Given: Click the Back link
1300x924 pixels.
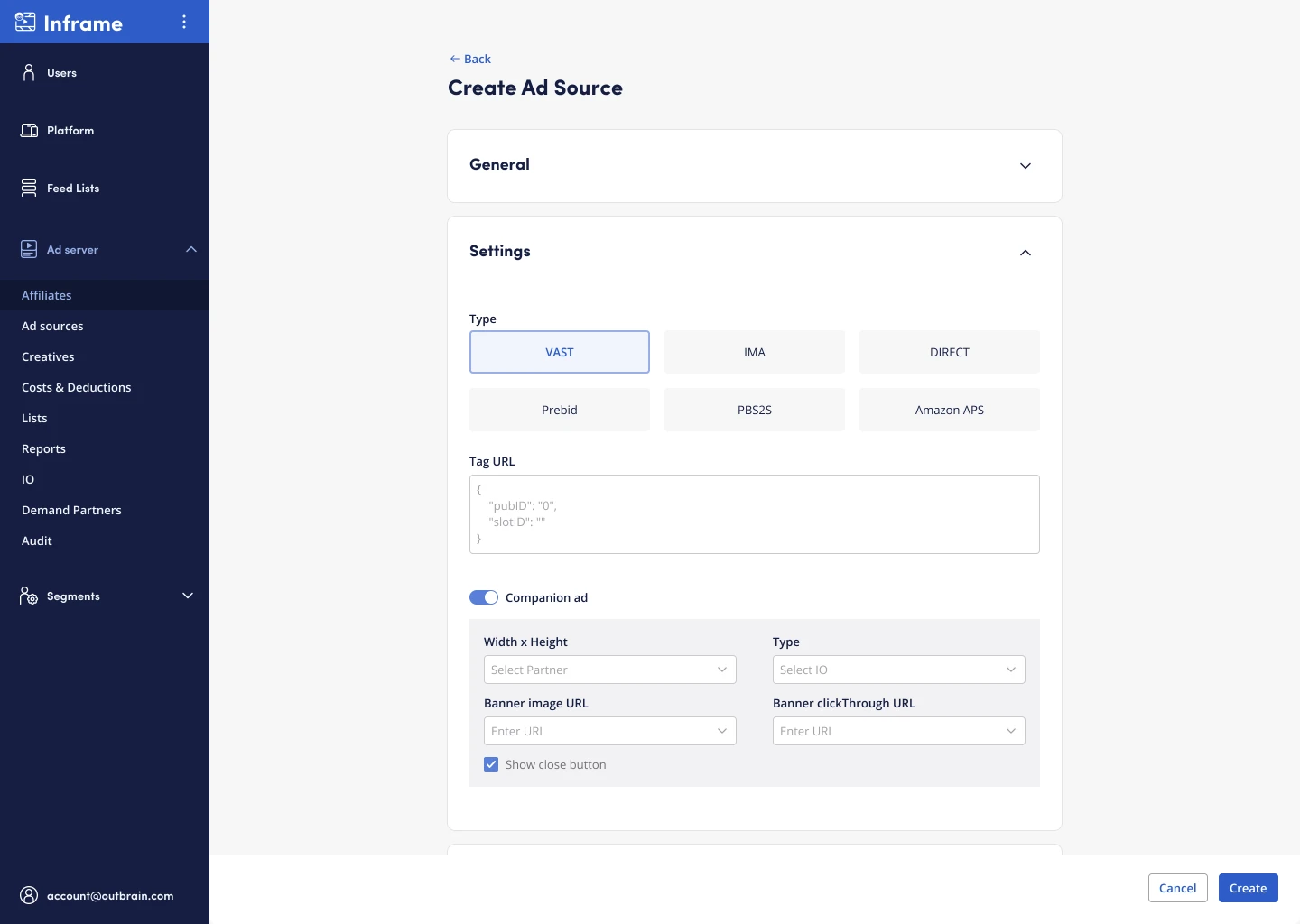Looking at the screenshot, I should pyautogui.click(x=470, y=59).
